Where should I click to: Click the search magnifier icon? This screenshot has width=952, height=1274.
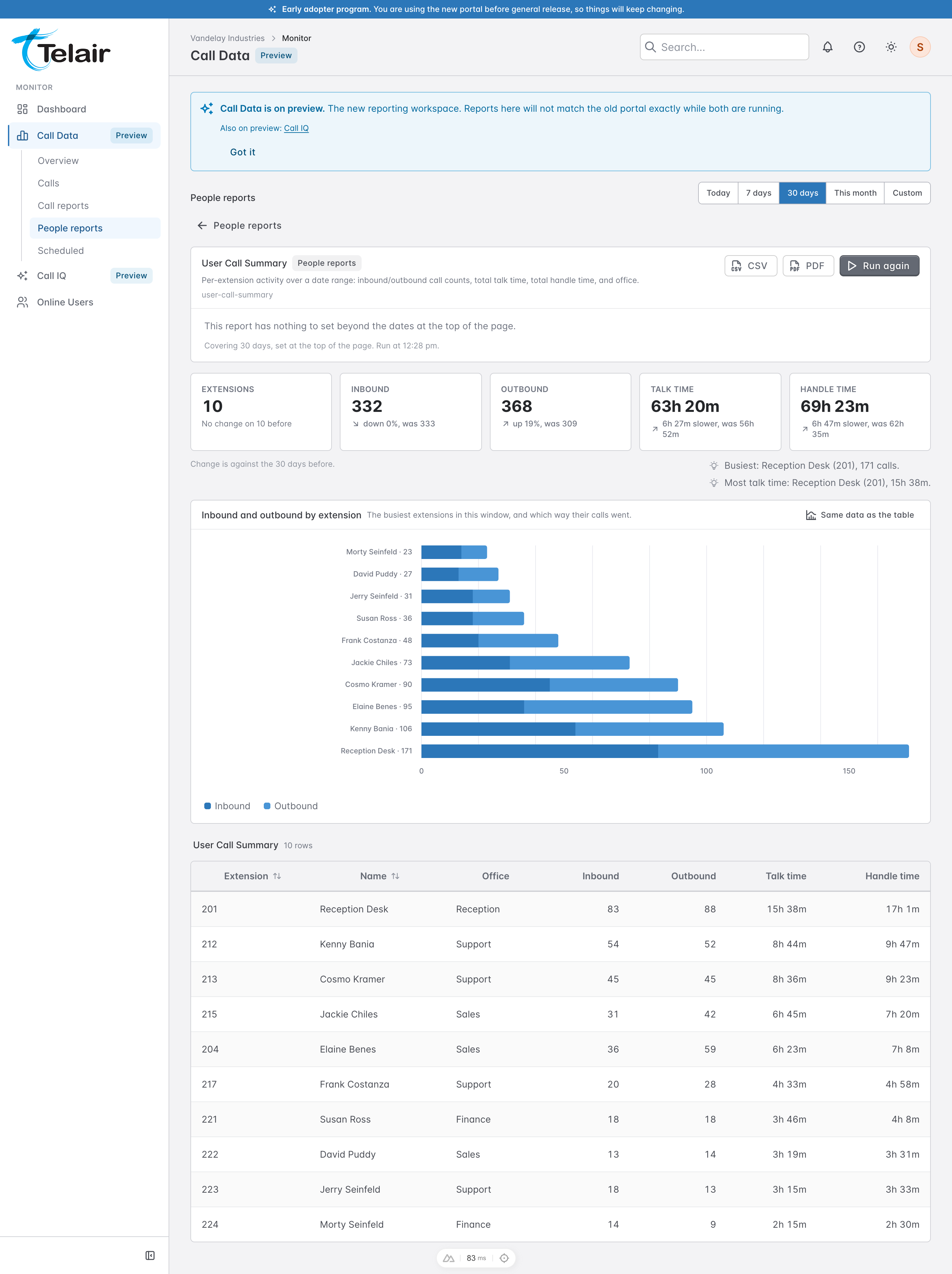click(x=651, y=47)
